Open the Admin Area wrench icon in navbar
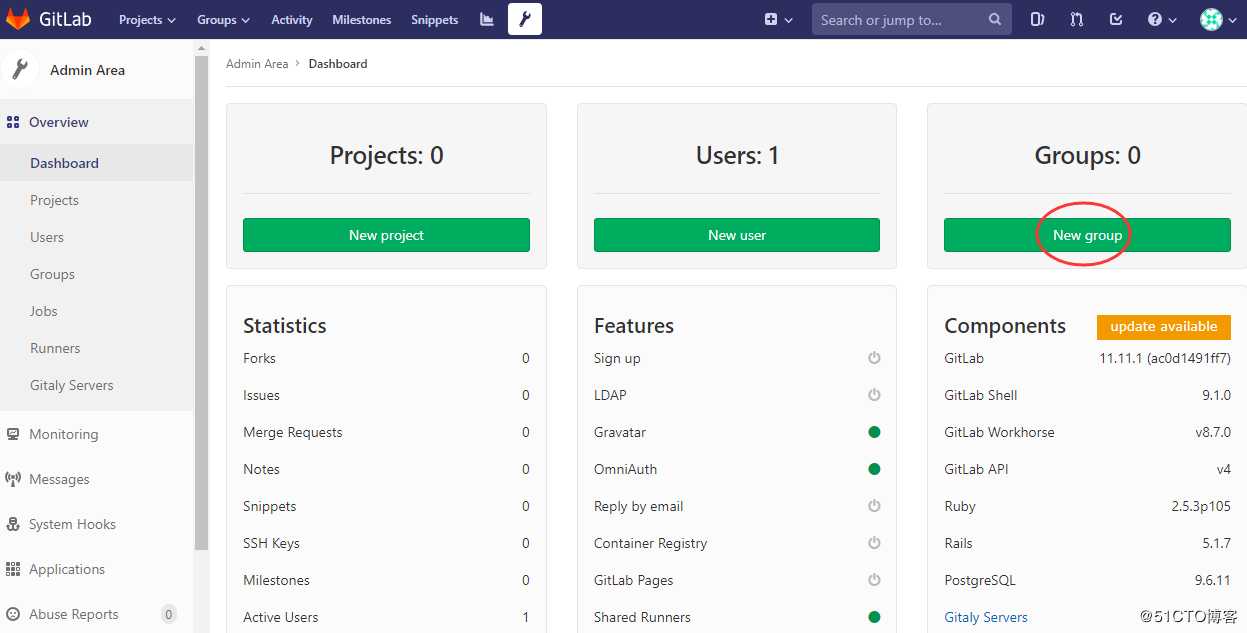Viewport: 1247px width, 633px height. tap(524, 19)
